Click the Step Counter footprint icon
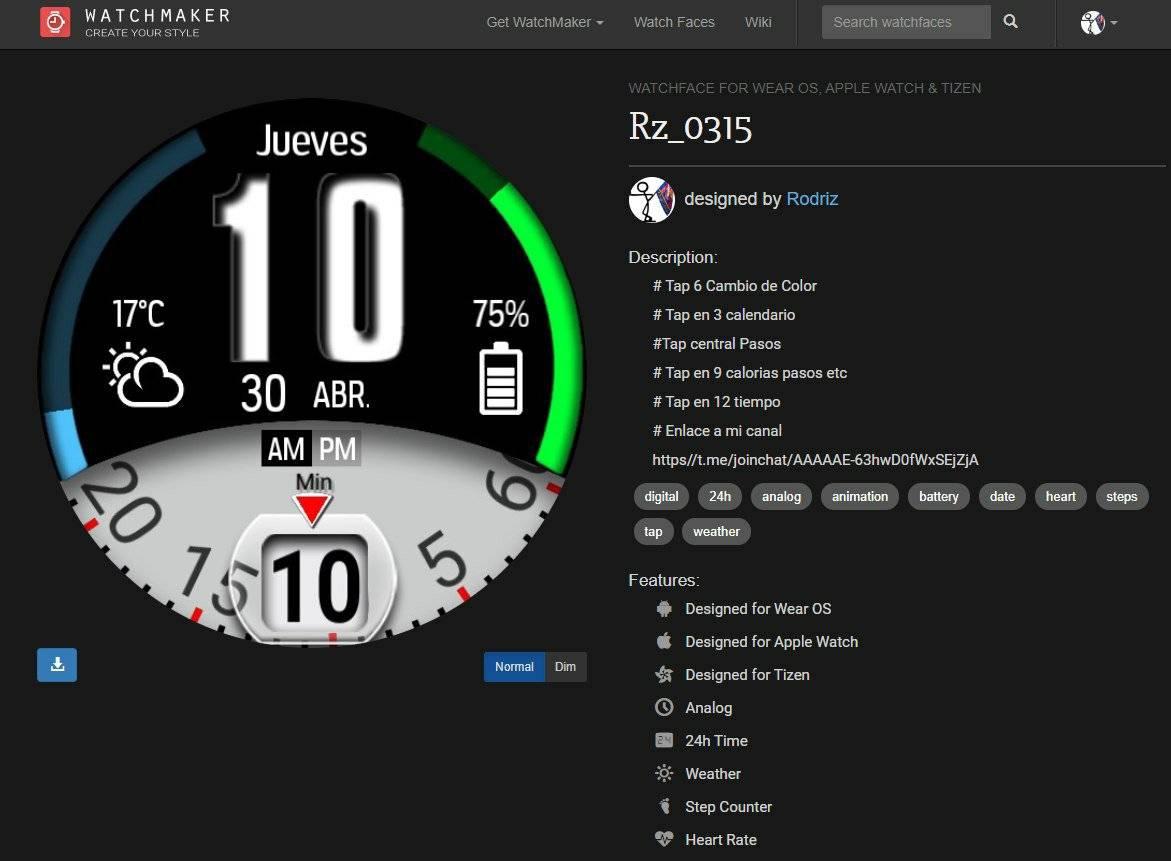The height and width of the screenshot is (861, 1171). point(664,806)
